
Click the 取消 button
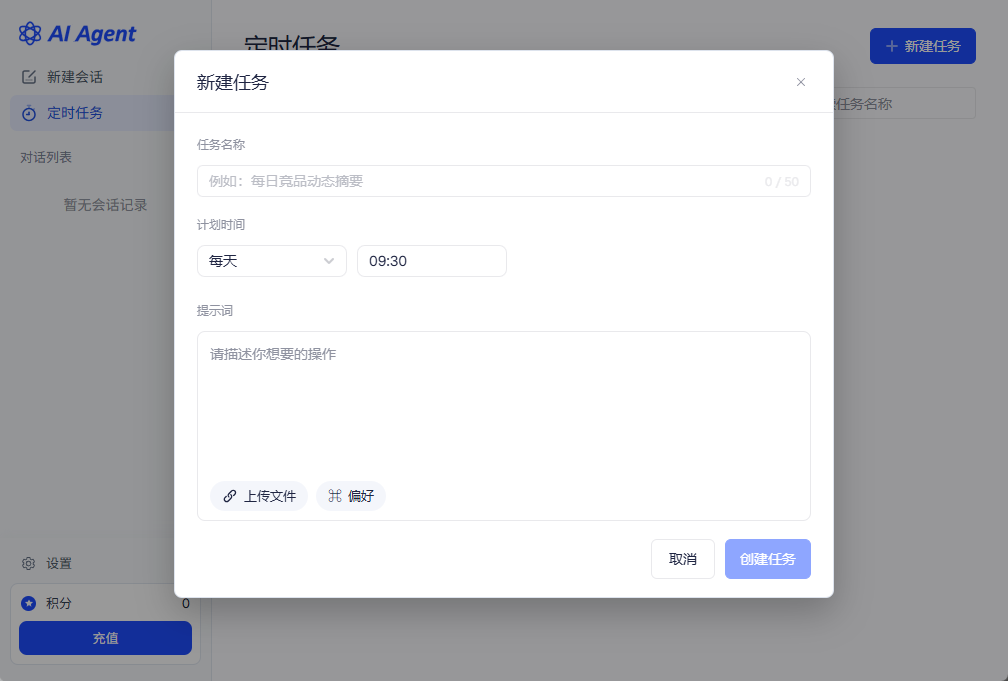[683, 559]
